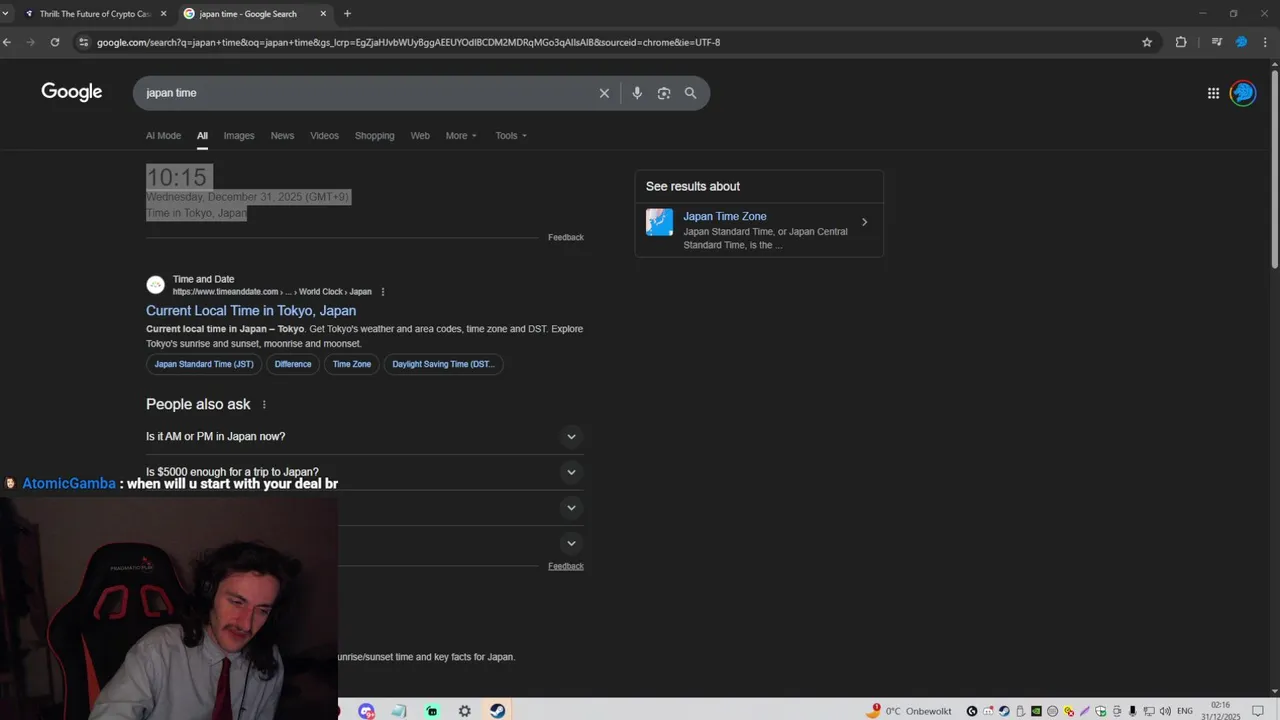Expand the fourth People also ask chevron

tap(571, 544)
